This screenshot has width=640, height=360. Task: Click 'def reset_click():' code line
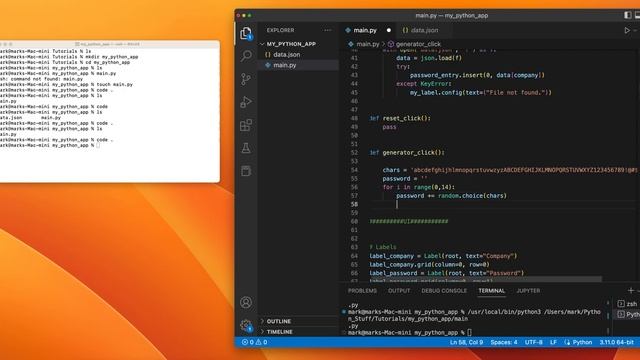[x=400, y=118]
